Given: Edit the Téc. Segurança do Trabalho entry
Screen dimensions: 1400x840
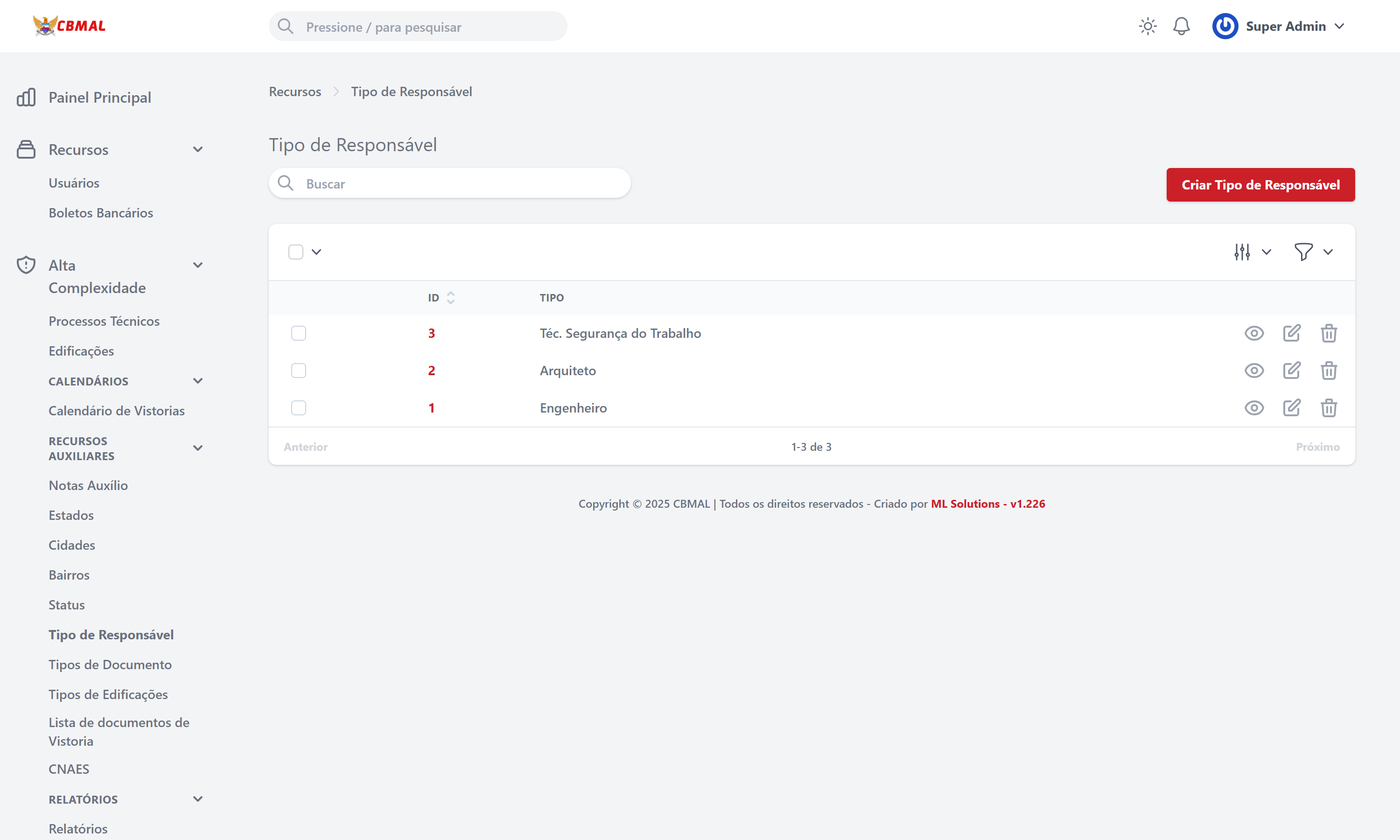Looking at the screenshot, I should click(x=1291, y=333).
